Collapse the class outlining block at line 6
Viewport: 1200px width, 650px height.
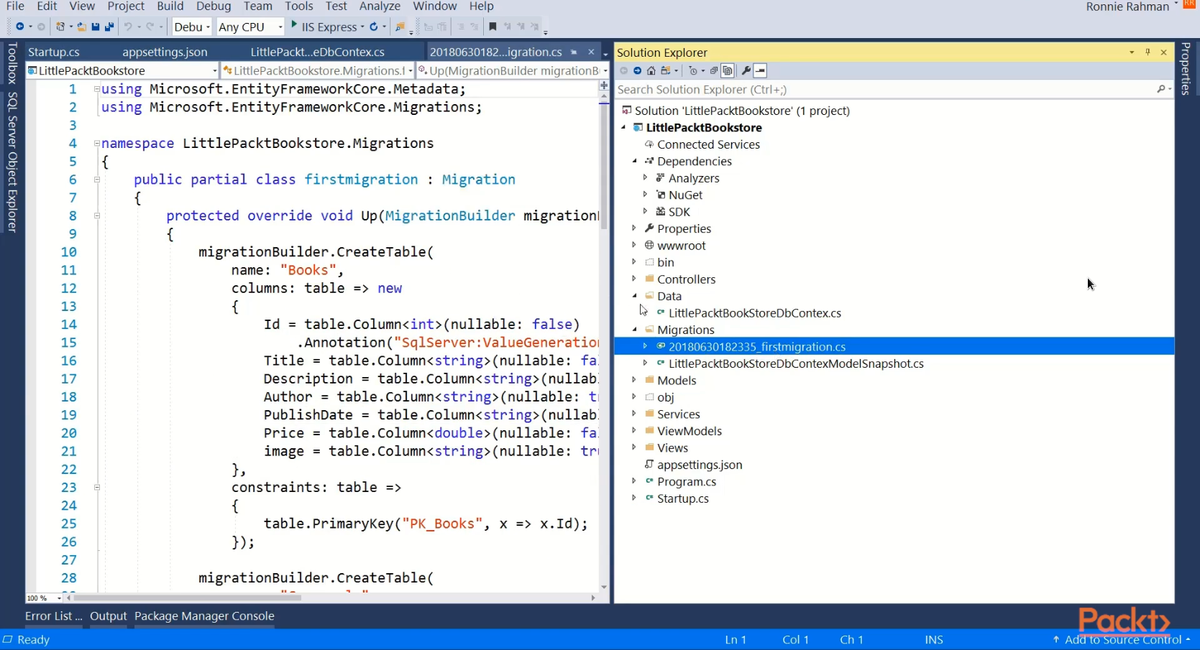96,179
